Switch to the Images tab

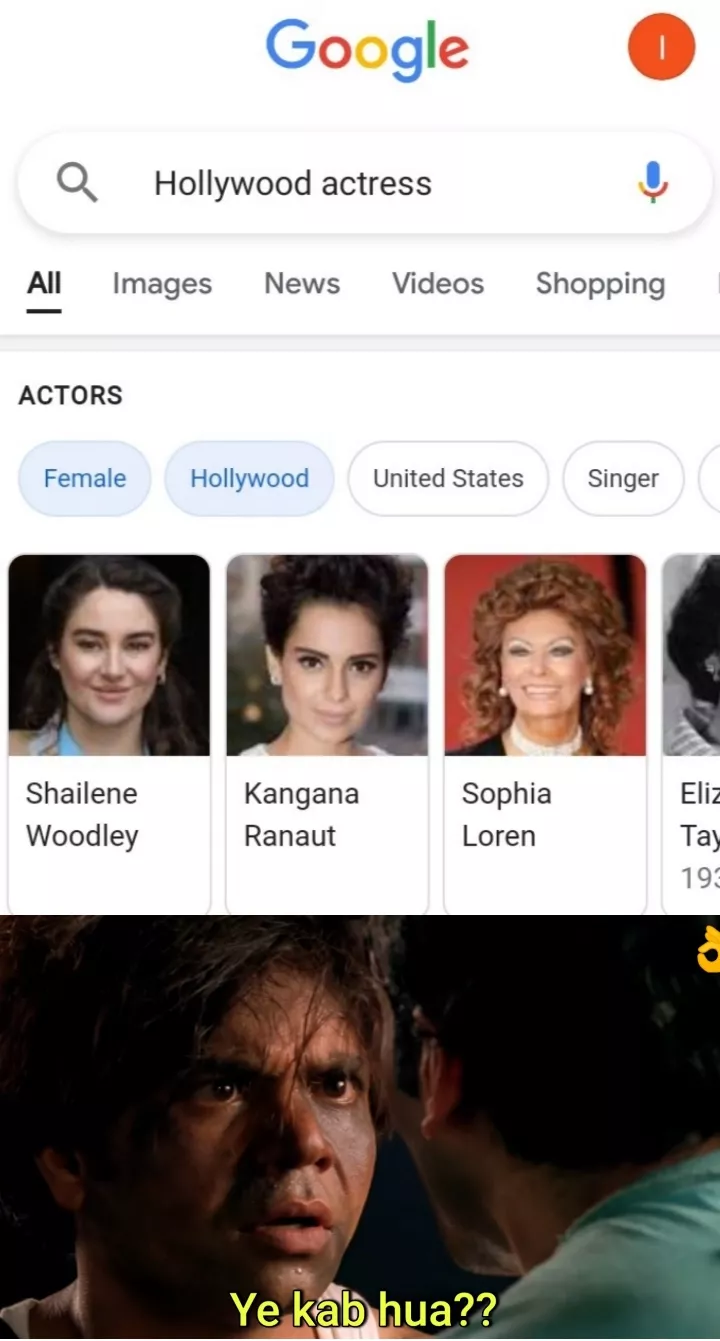[162, 284]
